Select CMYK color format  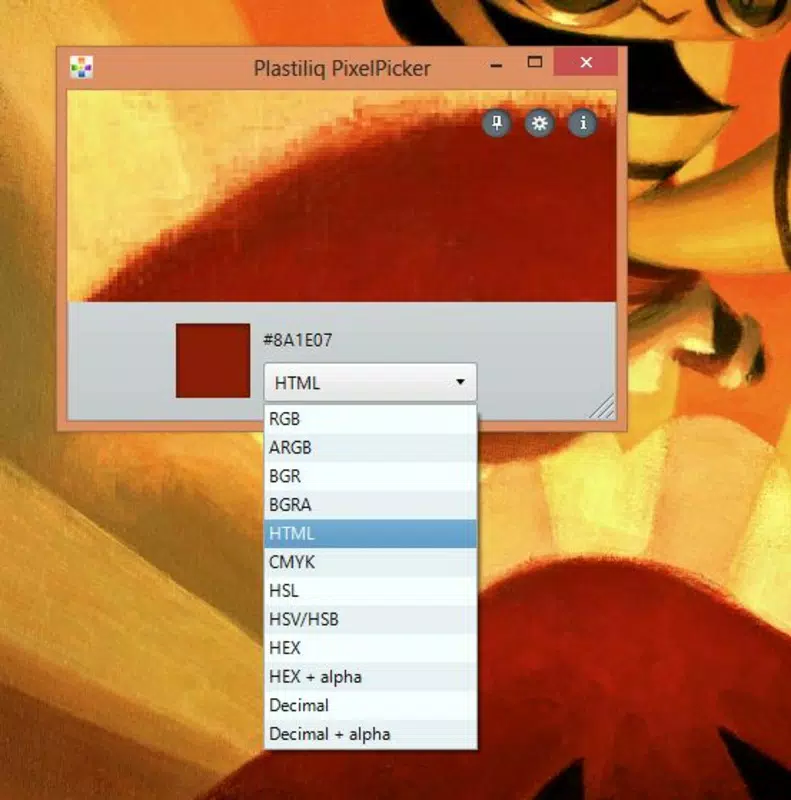tap(370, 562)
